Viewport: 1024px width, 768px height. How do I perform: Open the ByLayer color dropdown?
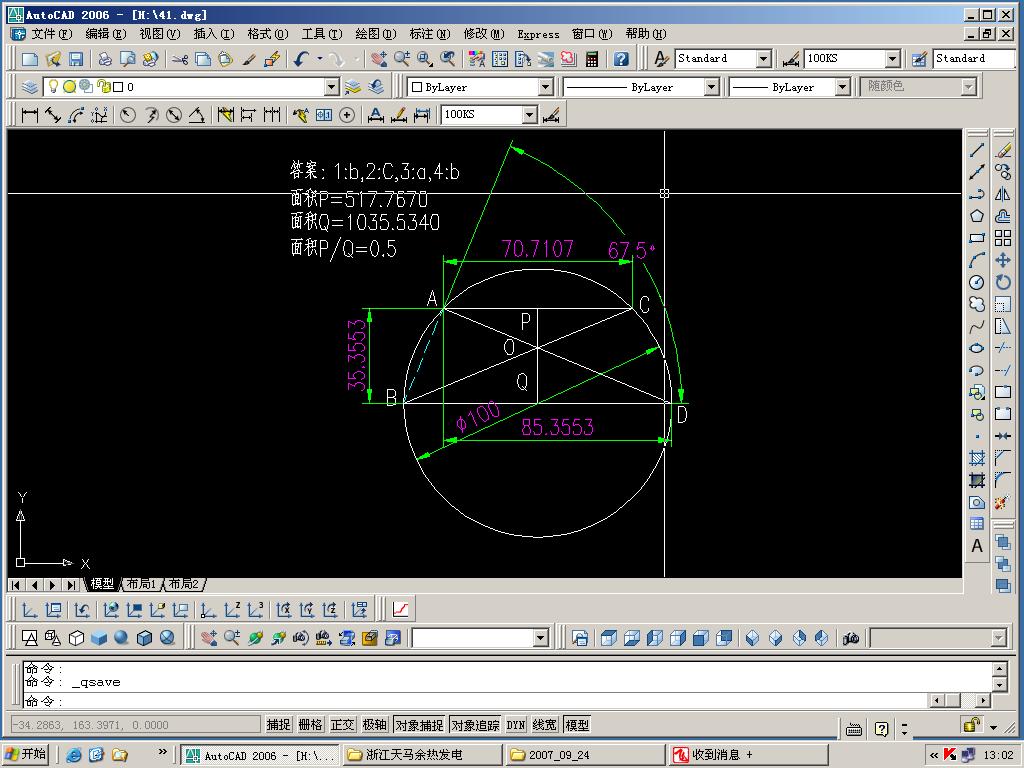[x=546, y=87]
